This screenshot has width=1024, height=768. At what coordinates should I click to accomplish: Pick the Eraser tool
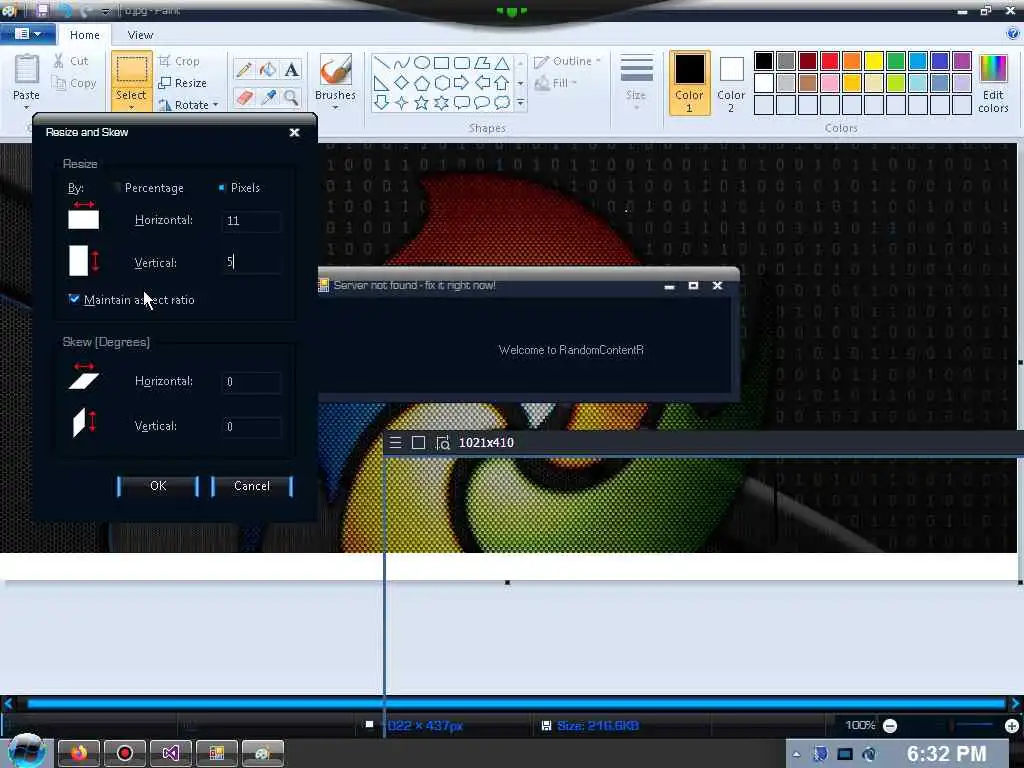pyautogui.click(x=244, y=98)
